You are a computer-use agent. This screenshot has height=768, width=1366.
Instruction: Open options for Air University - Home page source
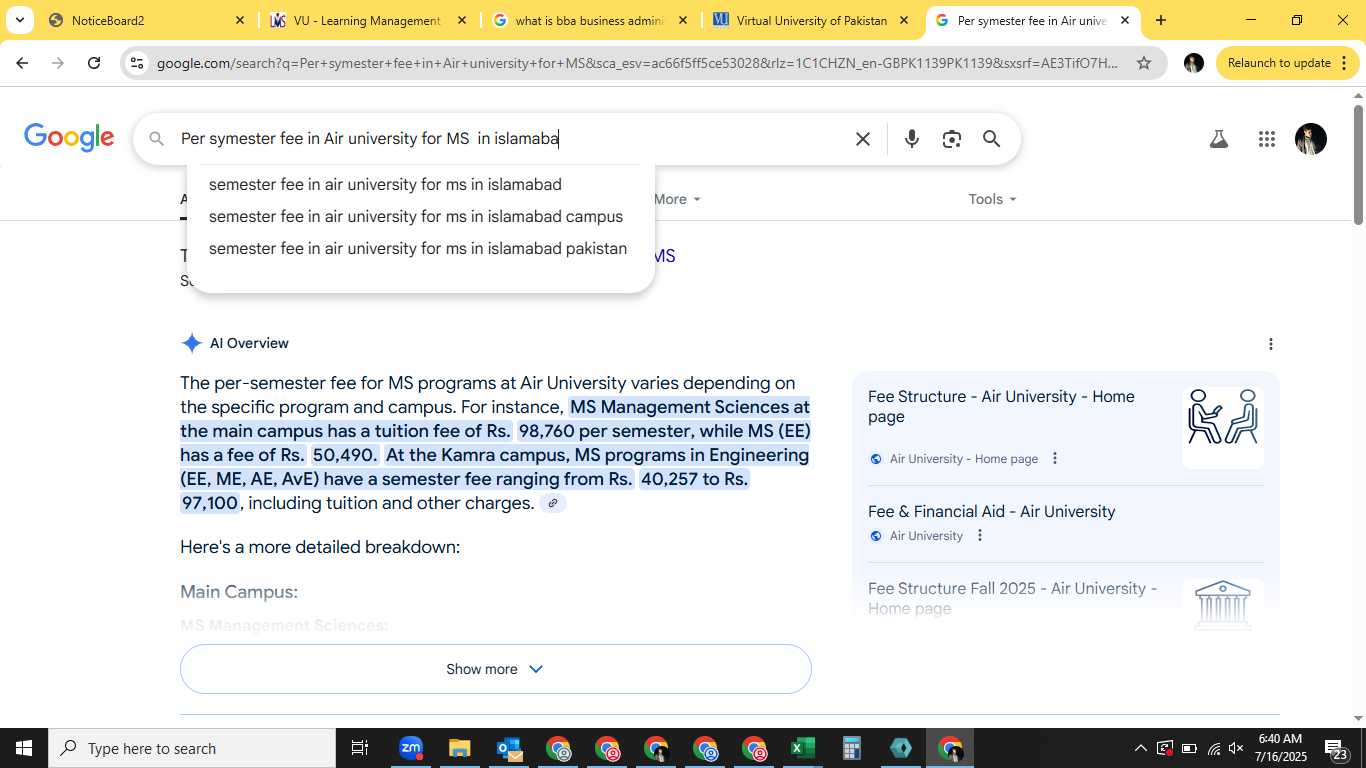click(1054, 459)
